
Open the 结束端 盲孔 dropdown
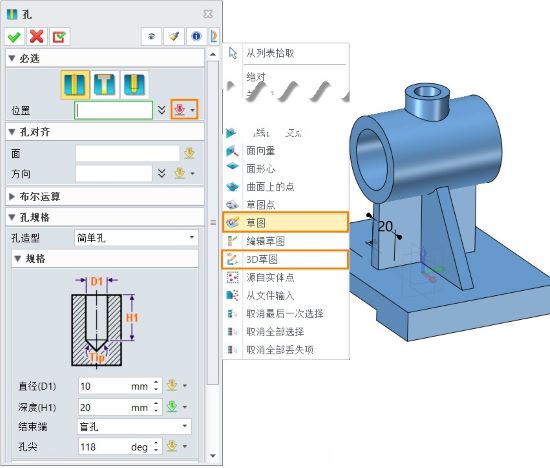click(x=134, y=427)
